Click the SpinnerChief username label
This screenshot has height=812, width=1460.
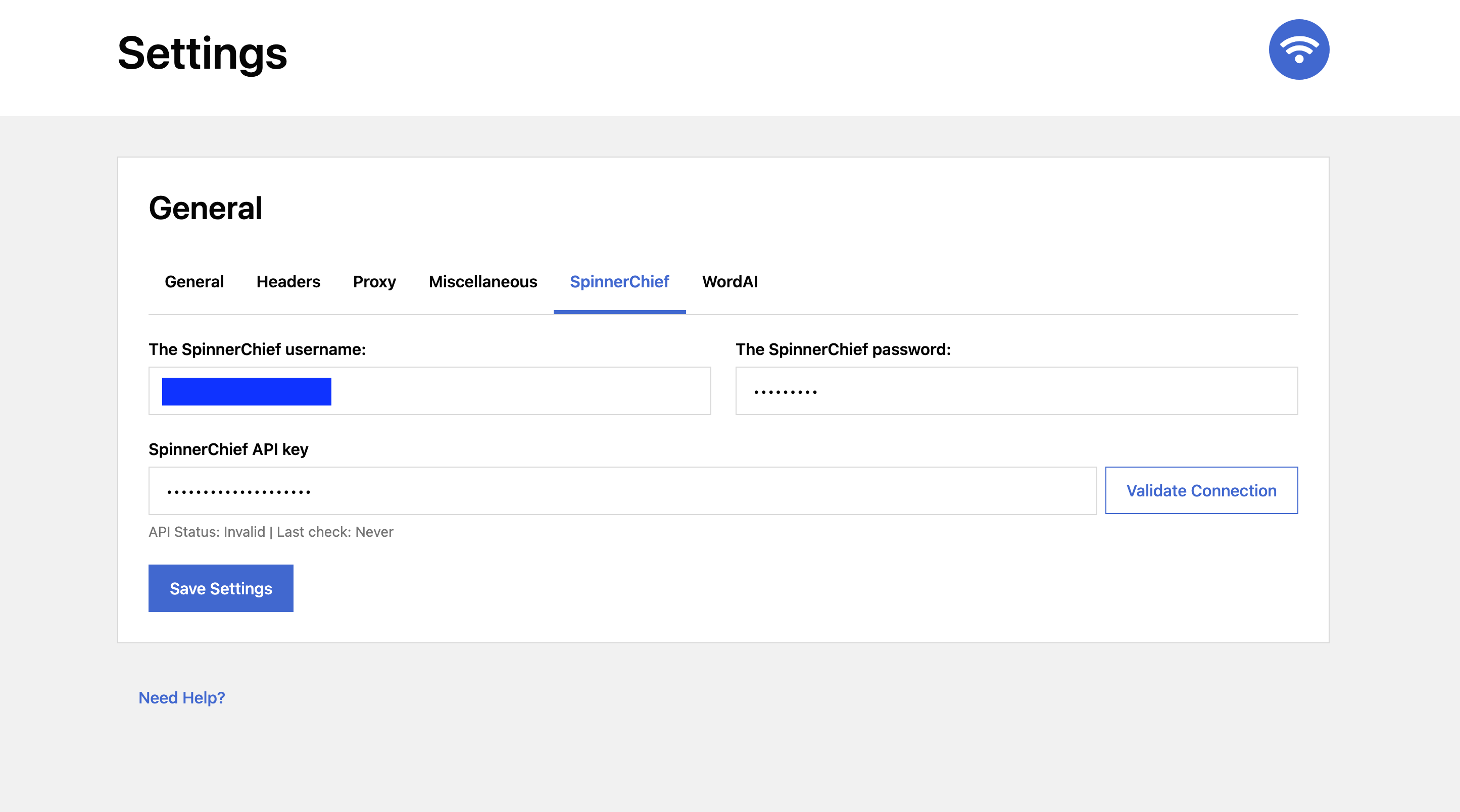click(257, 349)
